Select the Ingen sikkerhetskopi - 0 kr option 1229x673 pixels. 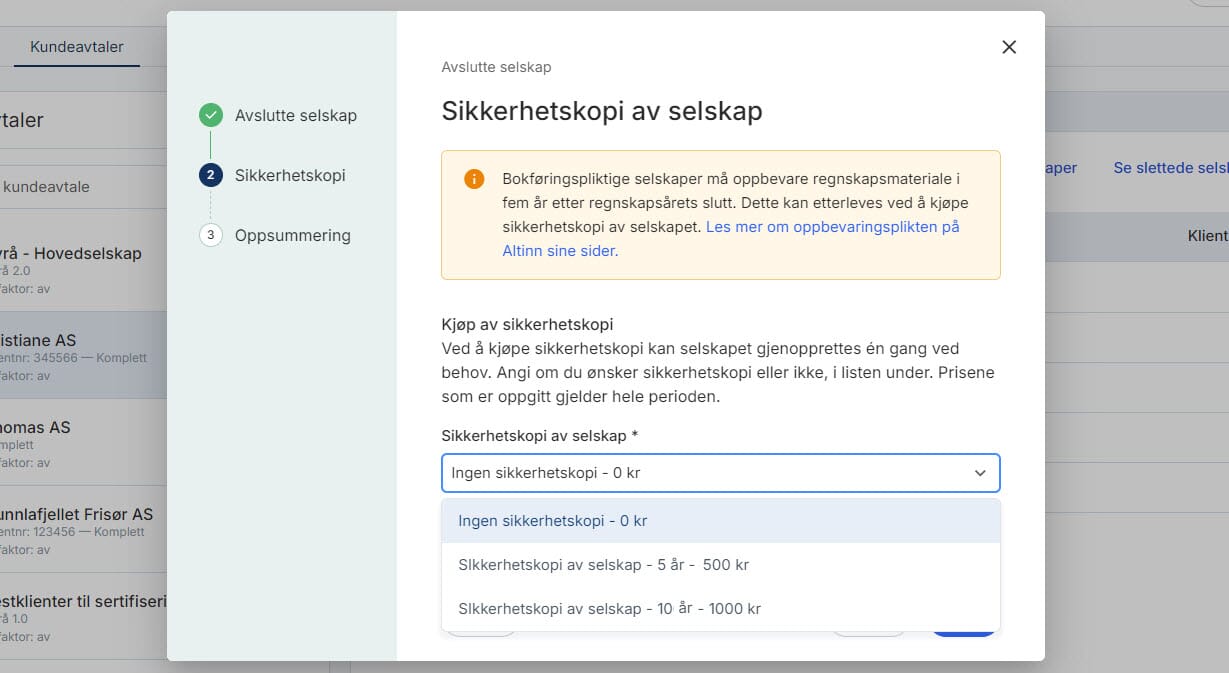point(720,520)
